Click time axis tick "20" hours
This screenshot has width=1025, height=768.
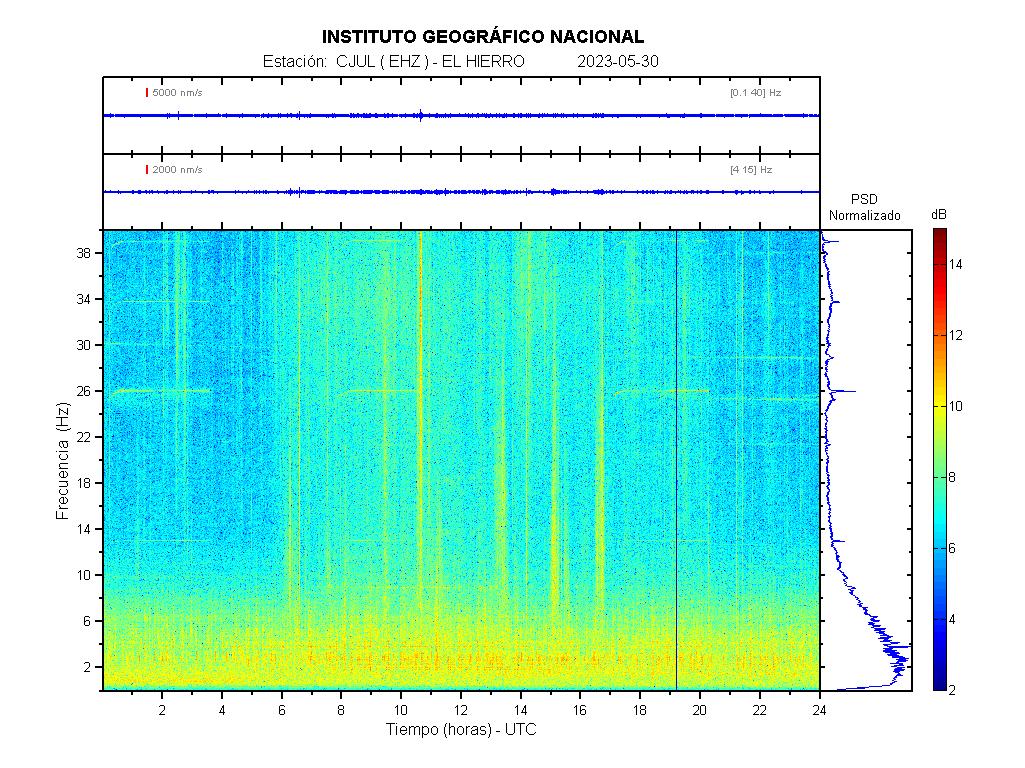tap(699, 710)
